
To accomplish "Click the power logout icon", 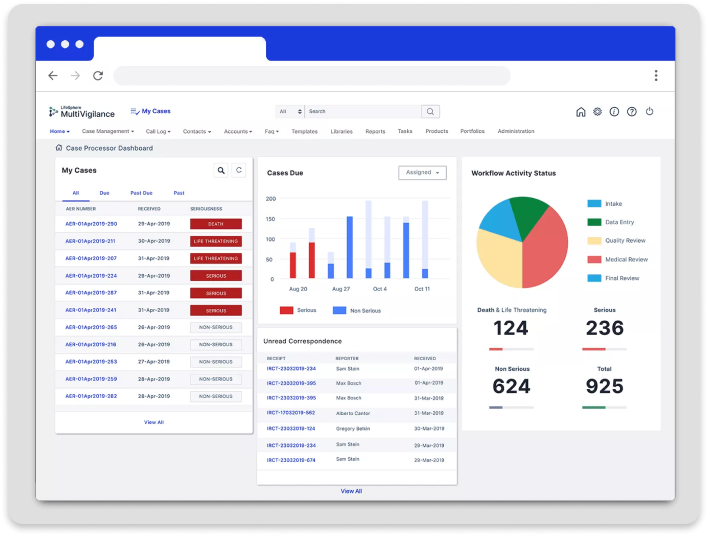I will tap(649, 112).
